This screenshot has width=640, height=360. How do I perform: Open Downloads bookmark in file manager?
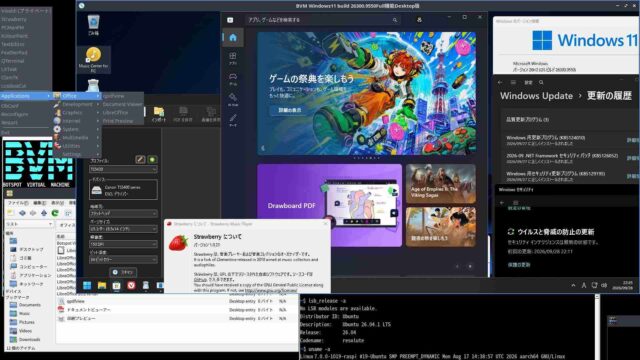click(25, 339)
